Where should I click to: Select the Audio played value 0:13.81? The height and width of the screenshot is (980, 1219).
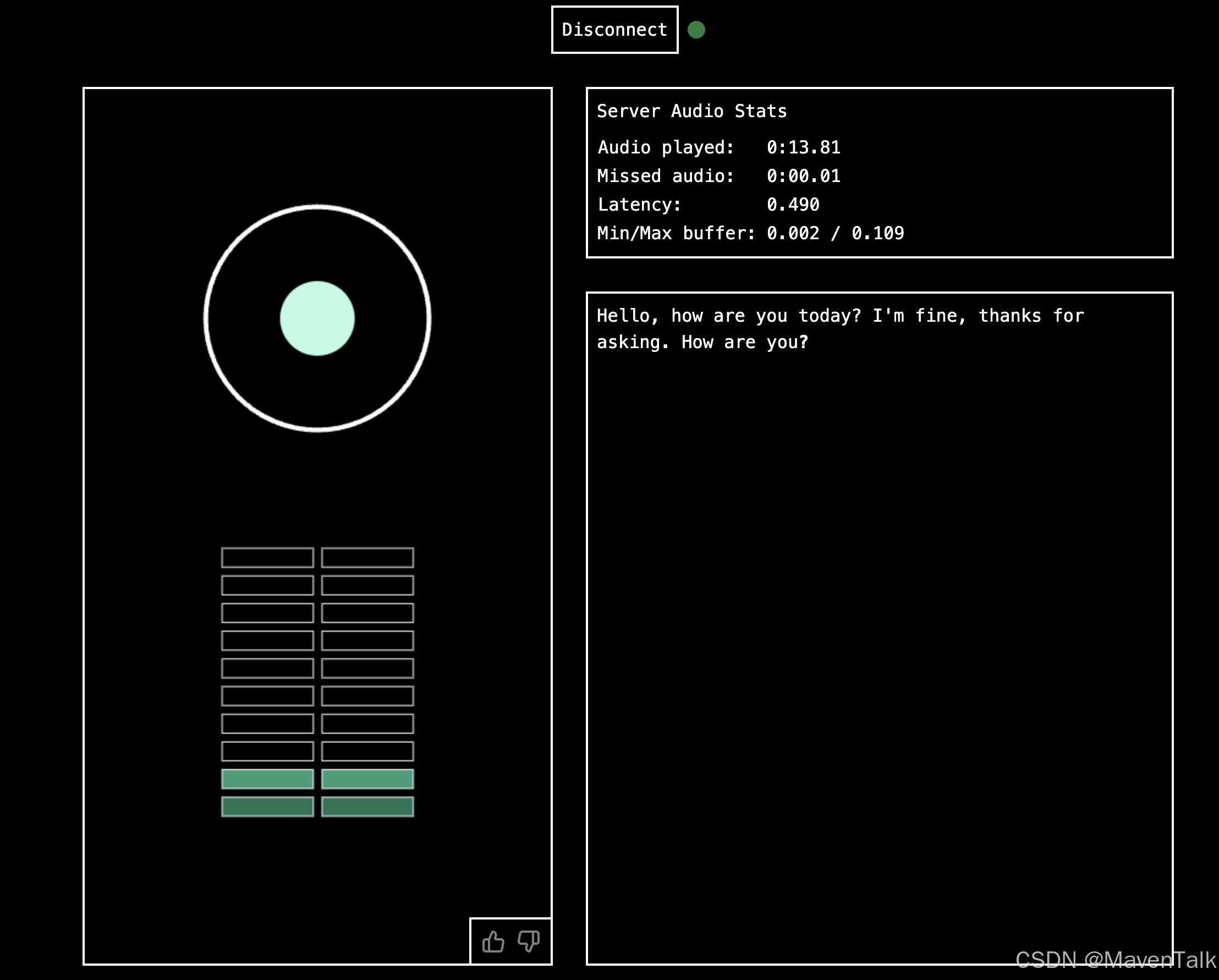click(804, 147)
